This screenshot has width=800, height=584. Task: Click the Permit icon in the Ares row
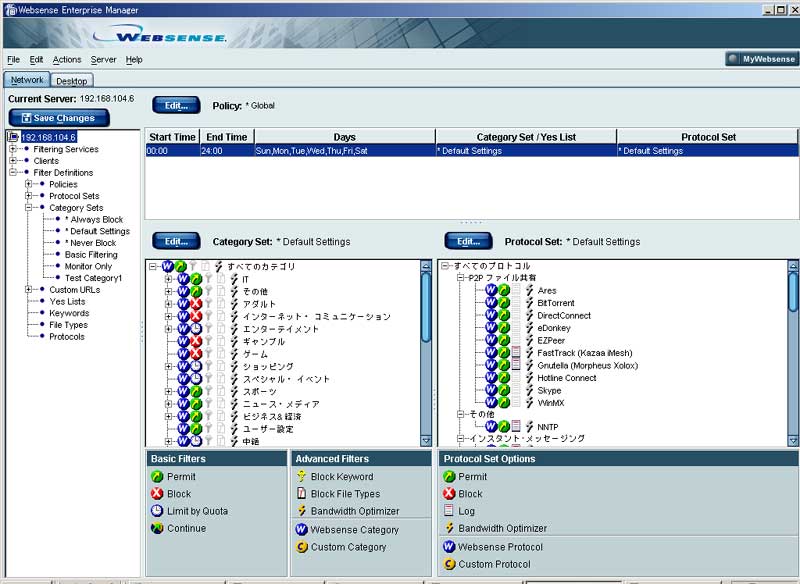coord(504,290)
